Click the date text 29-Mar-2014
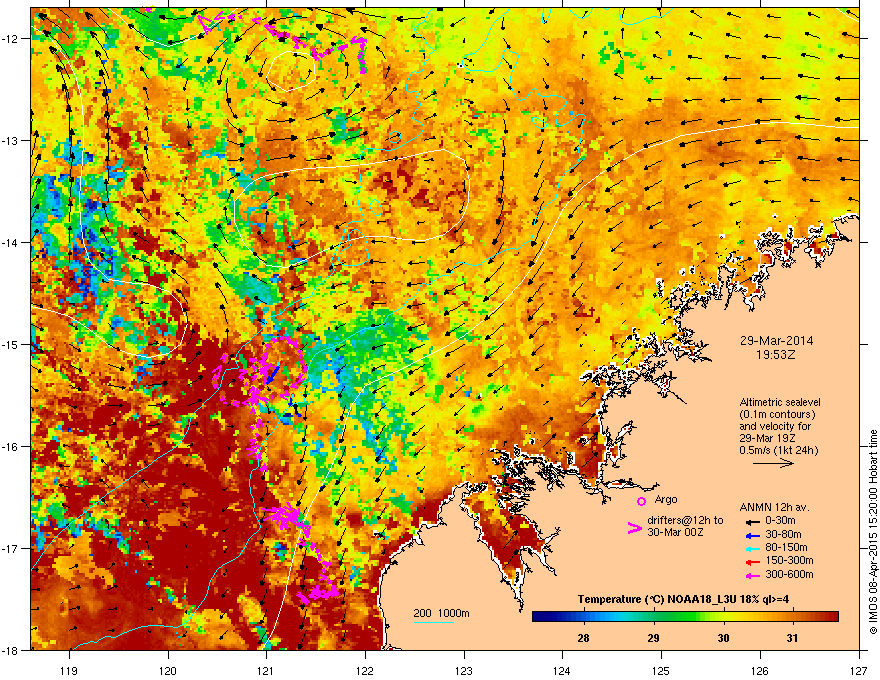This screenshot has width=880, height=680. [x=776, y=341]
